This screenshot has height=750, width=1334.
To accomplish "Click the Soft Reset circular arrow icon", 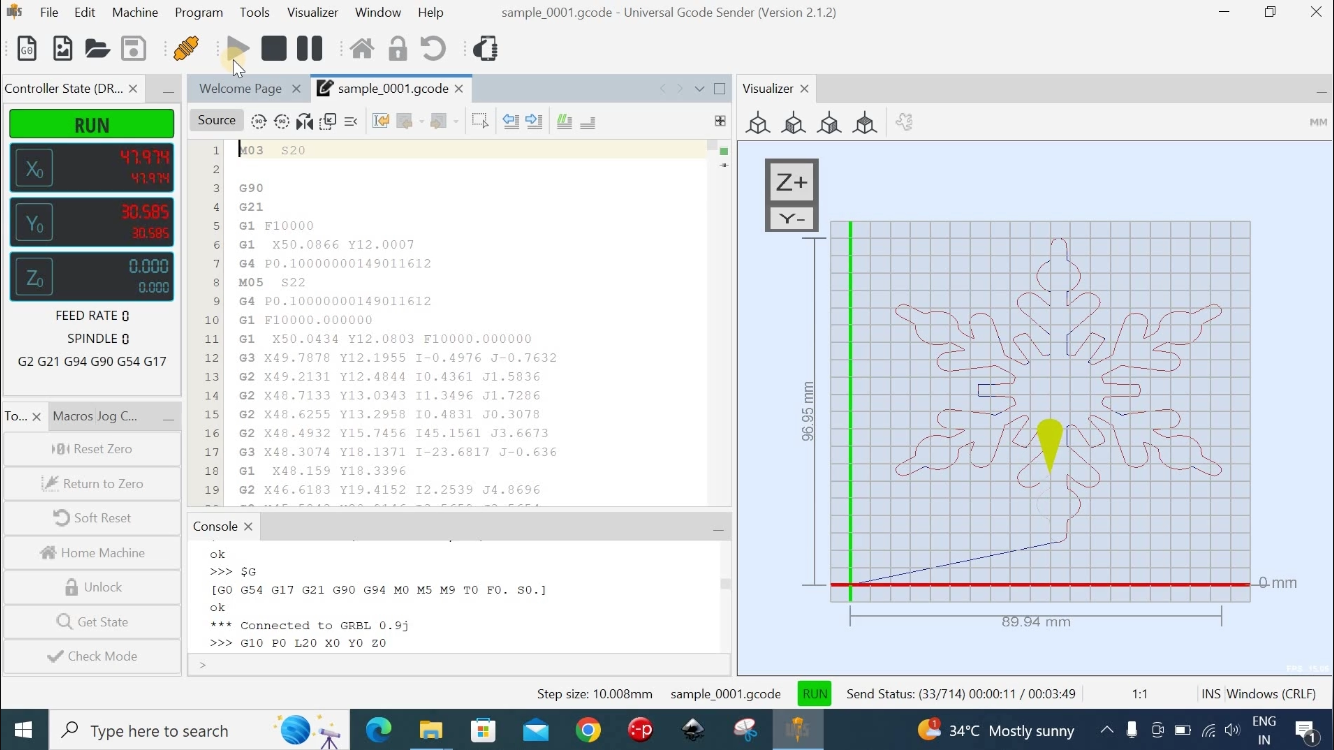I will click(433, 49).
